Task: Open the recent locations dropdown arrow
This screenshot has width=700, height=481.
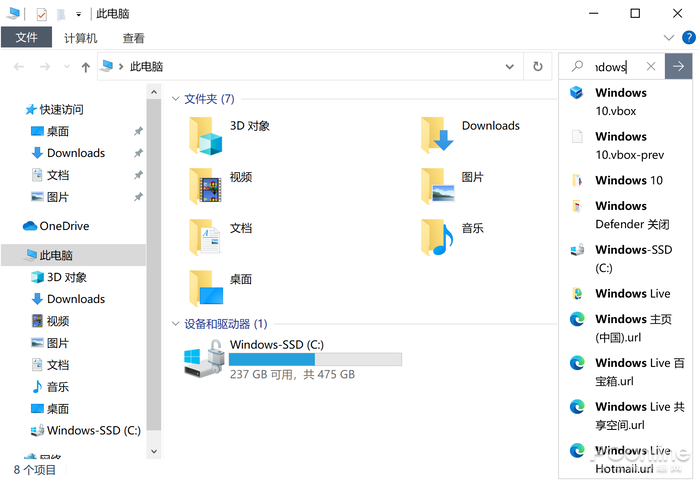Action: 67,67
